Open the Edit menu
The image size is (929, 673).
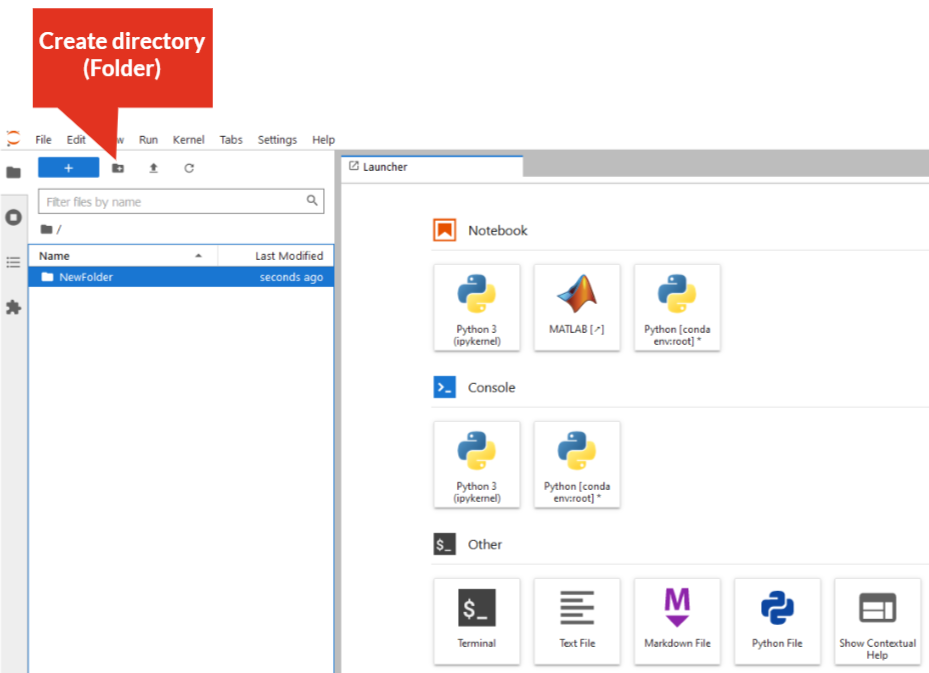coord(76,140)
